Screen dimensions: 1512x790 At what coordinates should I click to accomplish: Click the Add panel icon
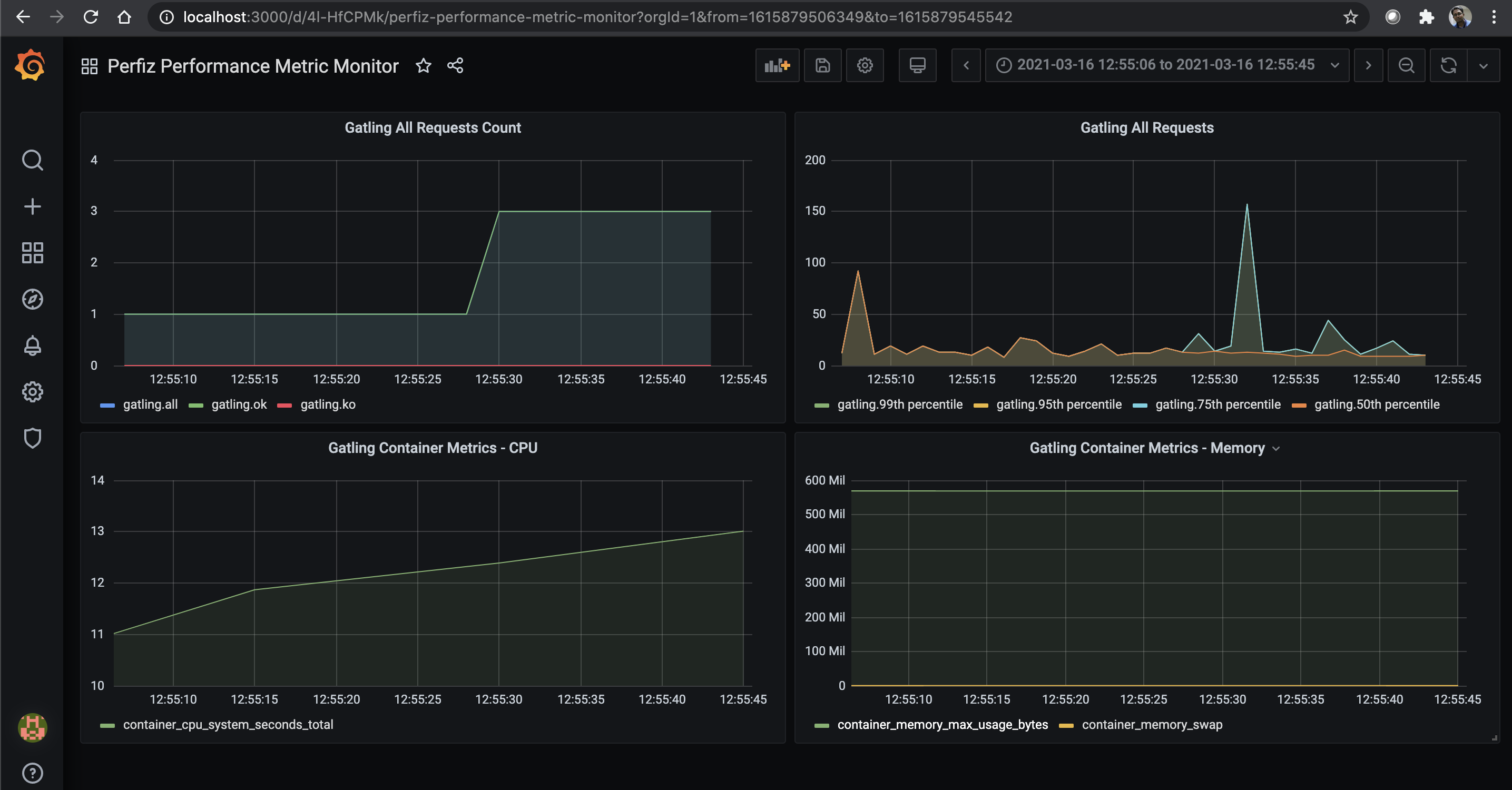777,65
